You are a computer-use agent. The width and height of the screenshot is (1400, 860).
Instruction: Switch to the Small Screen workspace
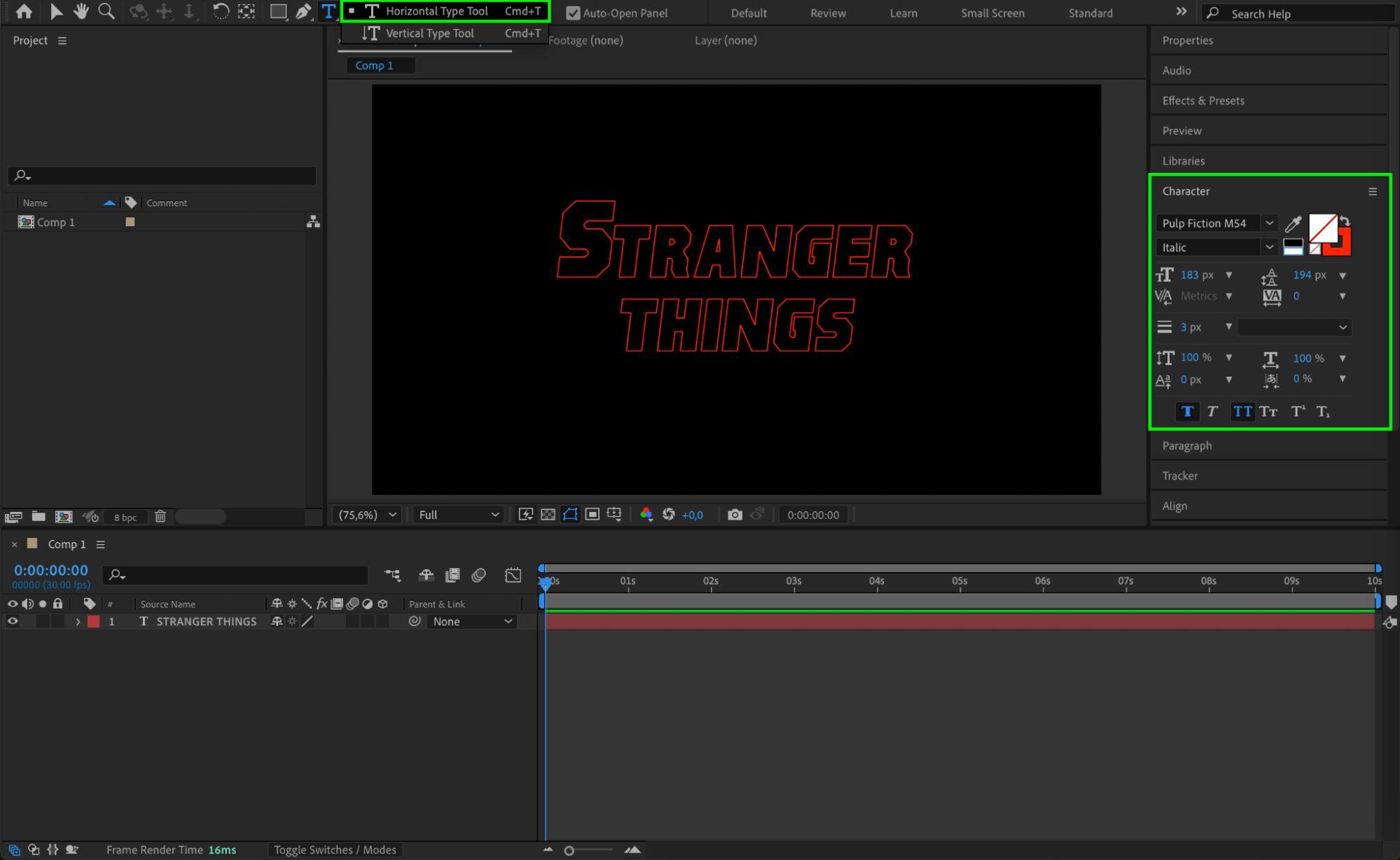click(992, 13)
